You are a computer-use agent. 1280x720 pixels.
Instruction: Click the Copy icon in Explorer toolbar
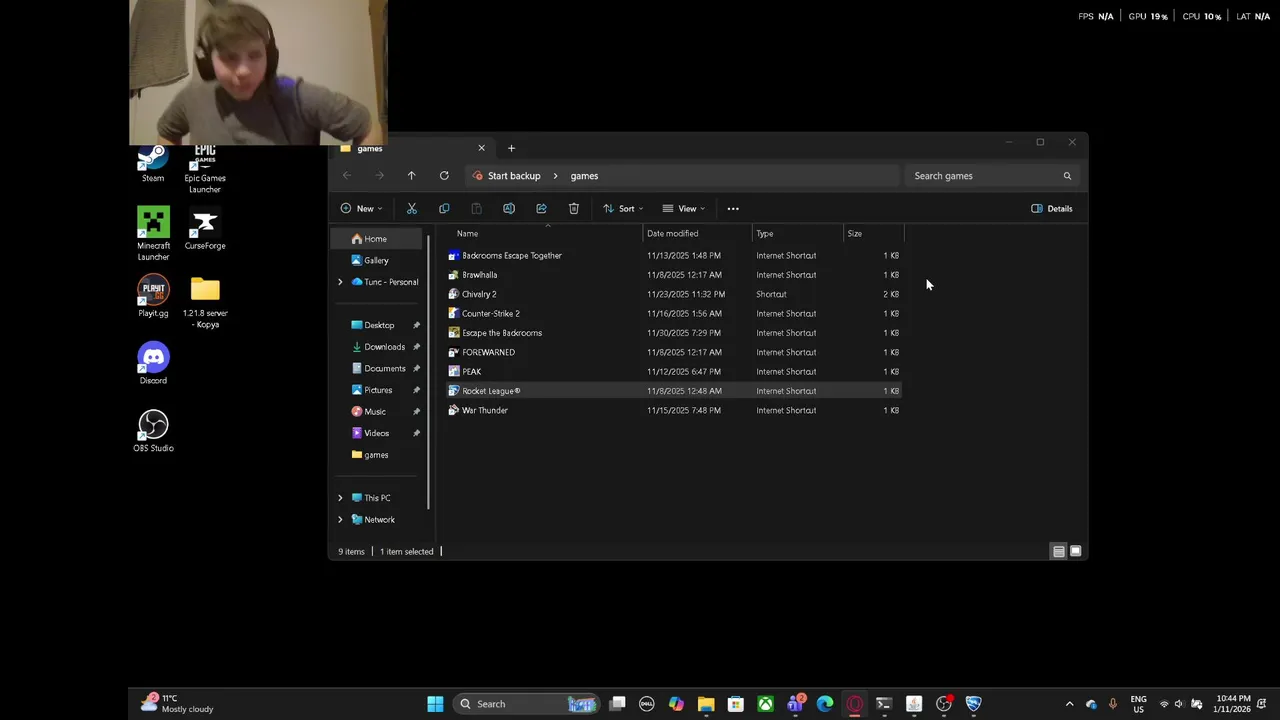click(444, 209)
